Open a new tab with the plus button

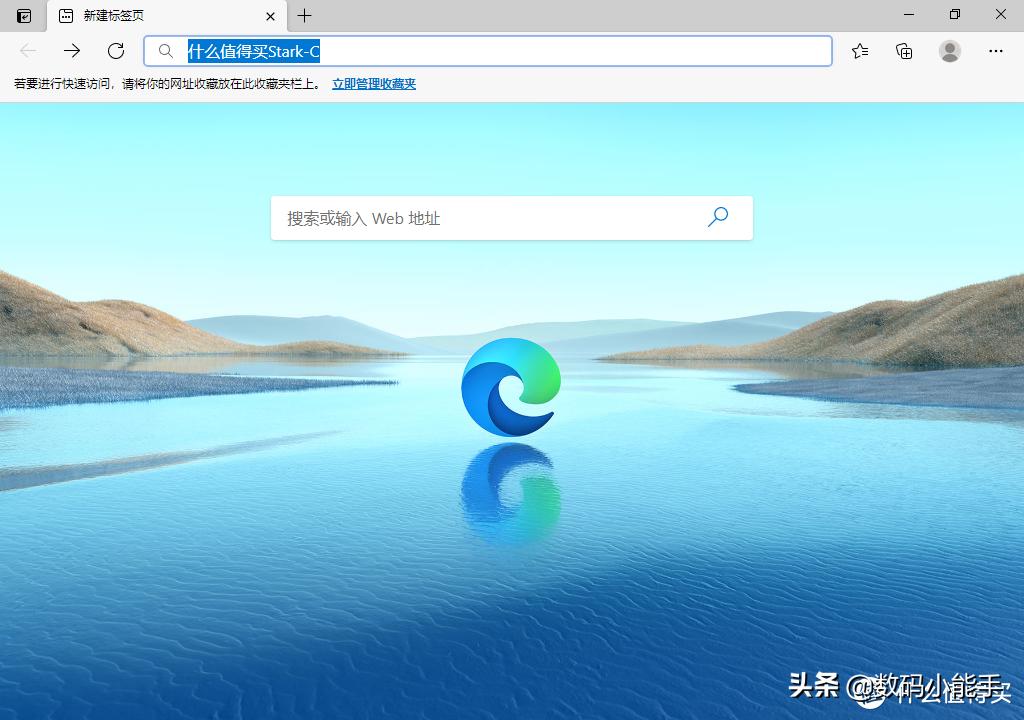(304, 15)
